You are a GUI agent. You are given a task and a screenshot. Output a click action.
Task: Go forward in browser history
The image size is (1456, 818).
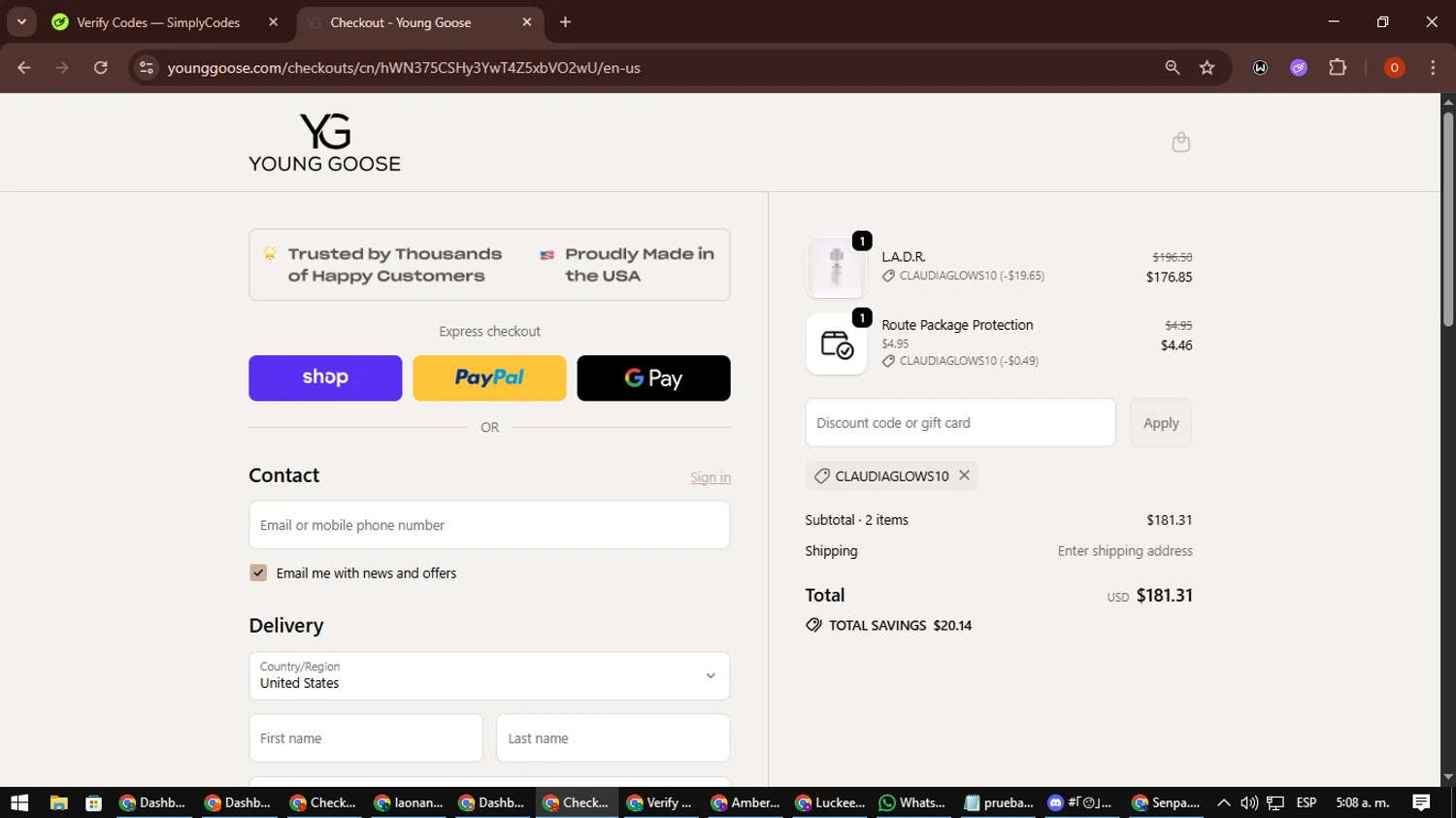[x=62, y=68]
